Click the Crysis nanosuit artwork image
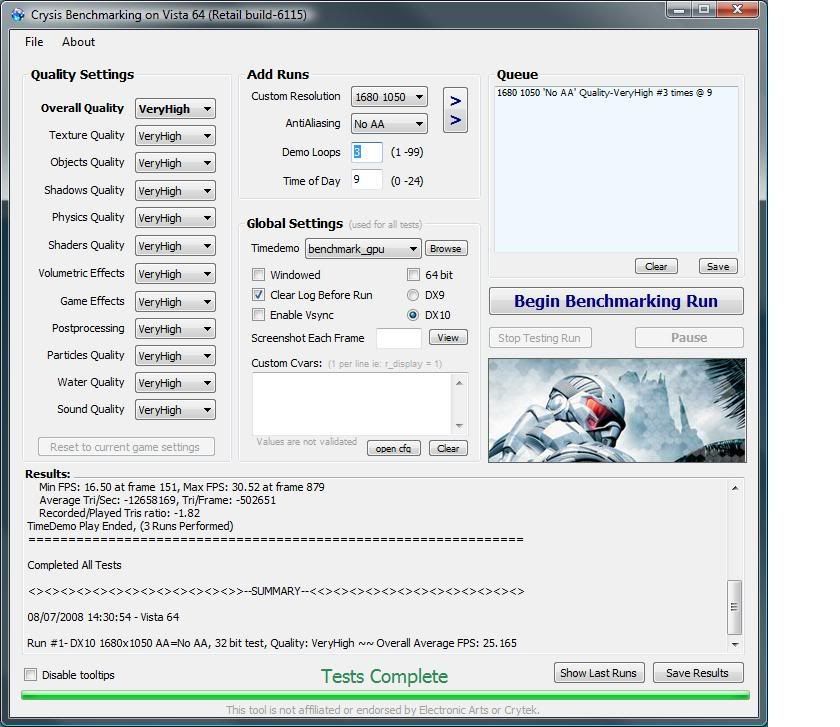The image size is (840, 727). click(x=617, y=410)
